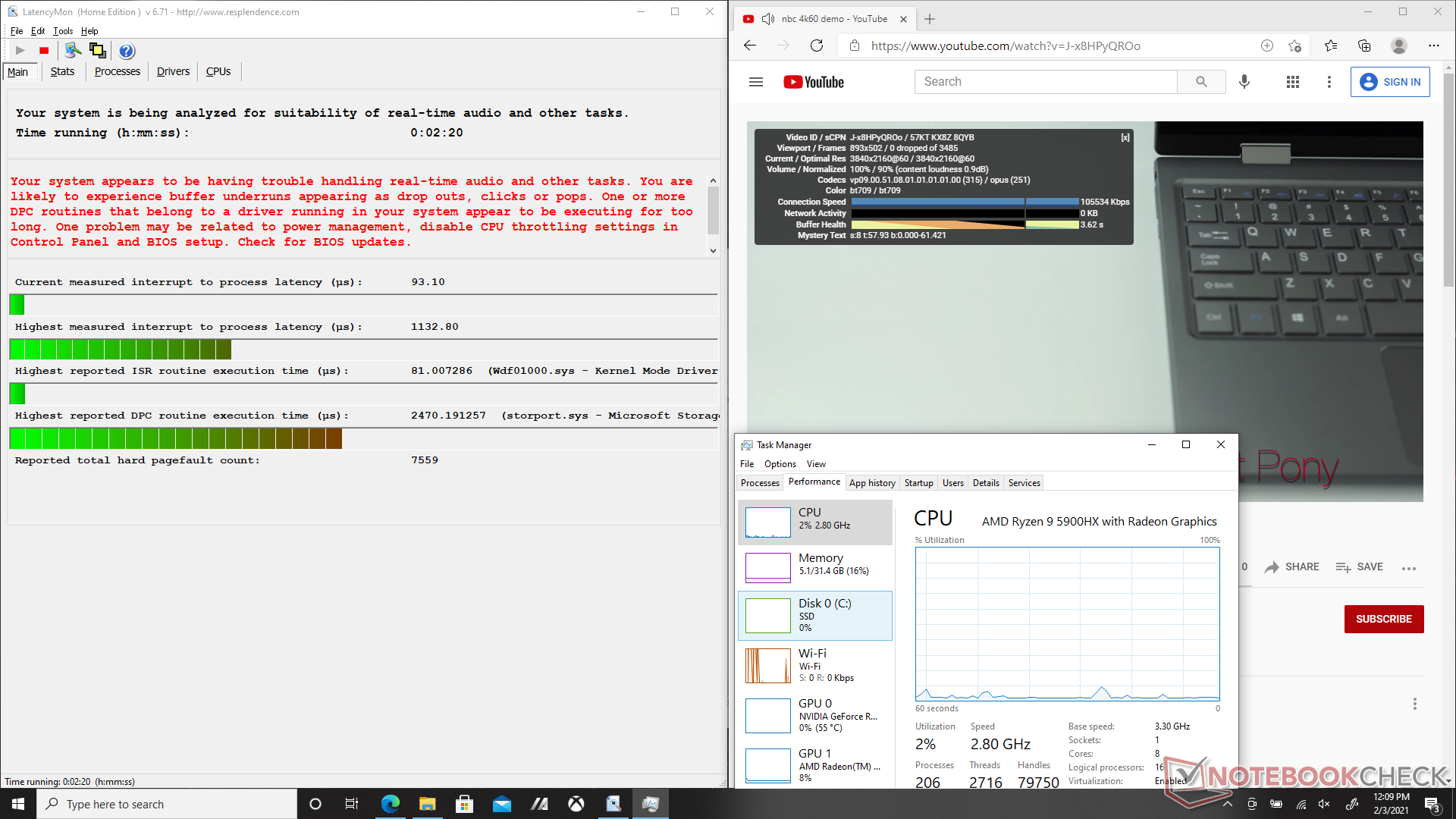
Task: Add this page to favorites in Edge
Action: tap(1294, 45)
